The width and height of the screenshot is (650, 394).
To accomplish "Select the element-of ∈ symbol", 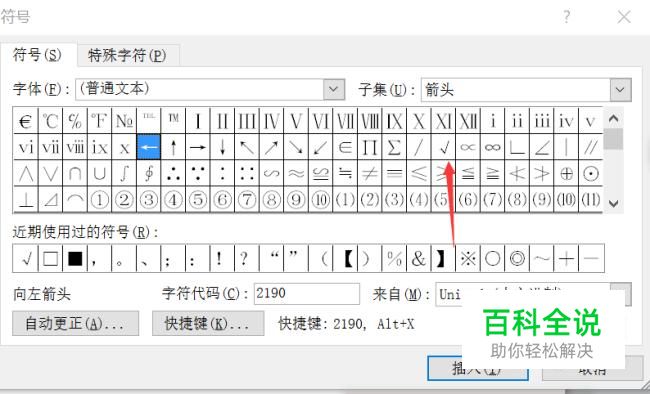I will (x=345, y=147).
